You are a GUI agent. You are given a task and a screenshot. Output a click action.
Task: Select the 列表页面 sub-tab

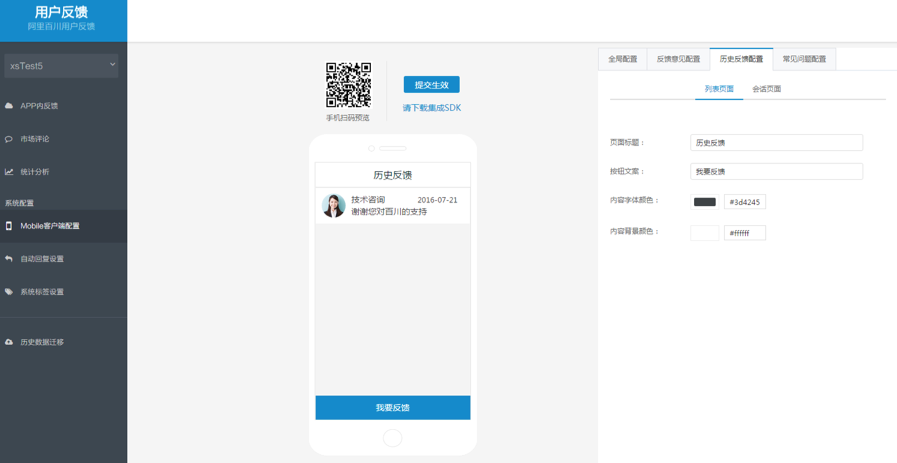point(719,89)
